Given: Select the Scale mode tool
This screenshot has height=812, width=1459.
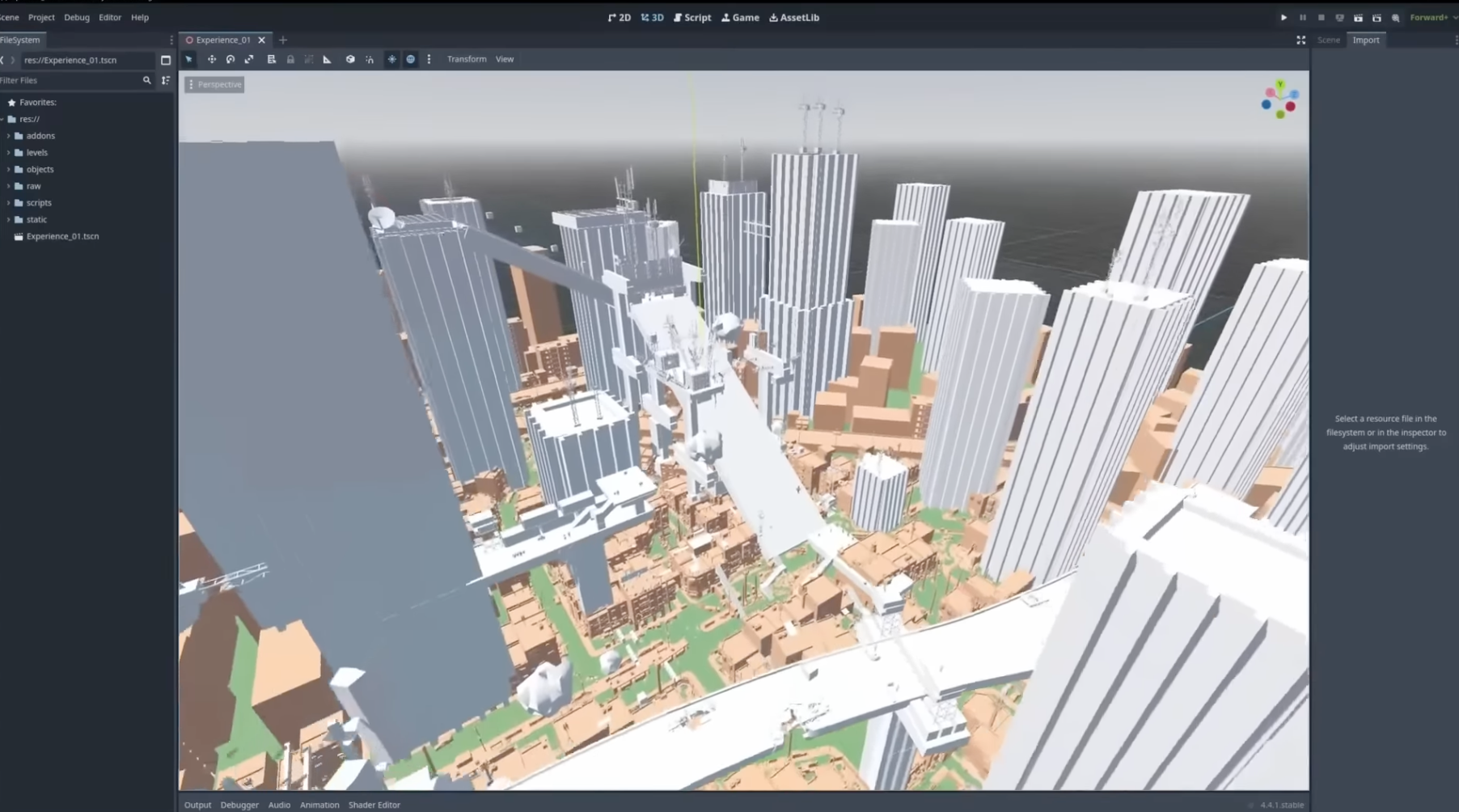Looking at the screenshot, I should coord(249,59).
